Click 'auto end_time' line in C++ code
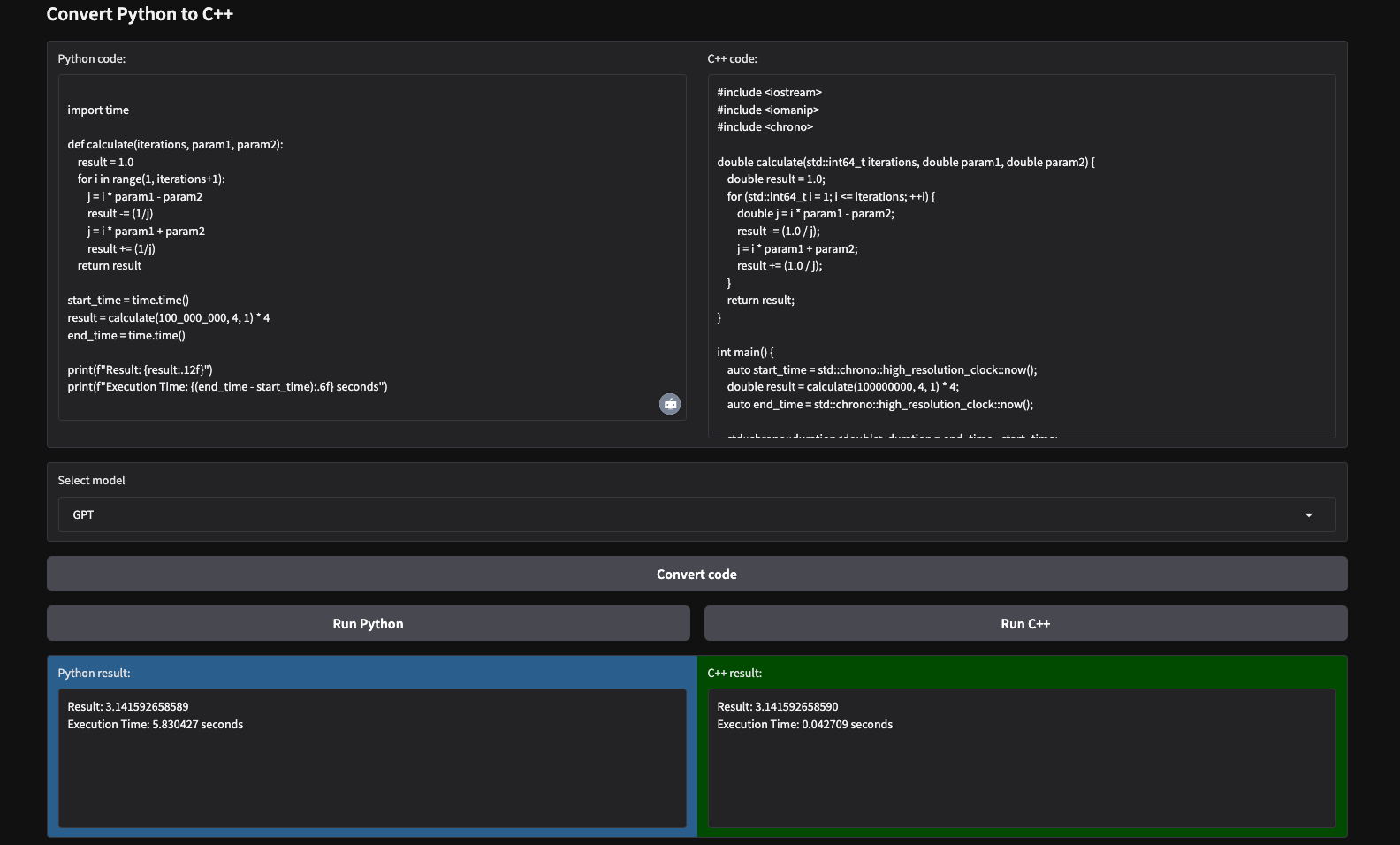The image size is (1400, 845). [x=879, y=405]
